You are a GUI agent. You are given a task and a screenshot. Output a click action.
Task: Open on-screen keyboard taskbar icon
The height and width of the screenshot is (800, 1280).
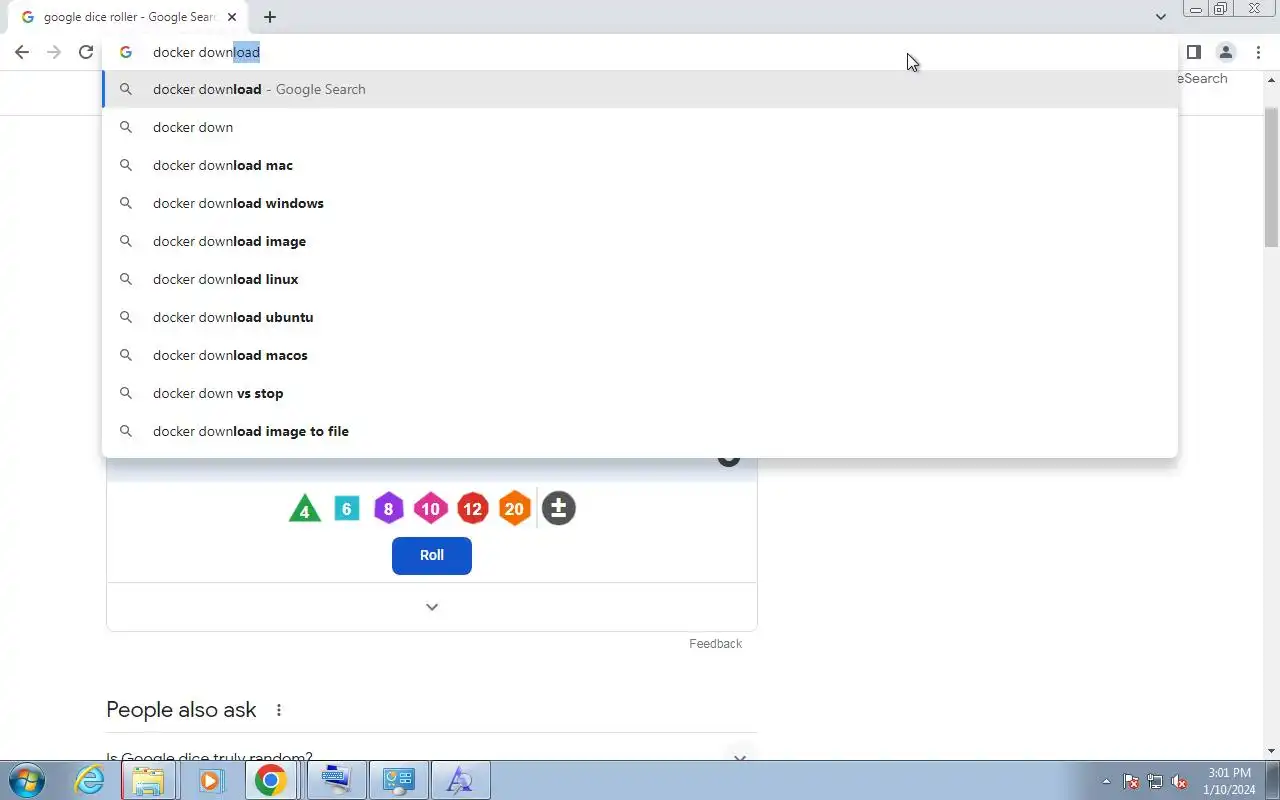(335, 780)
